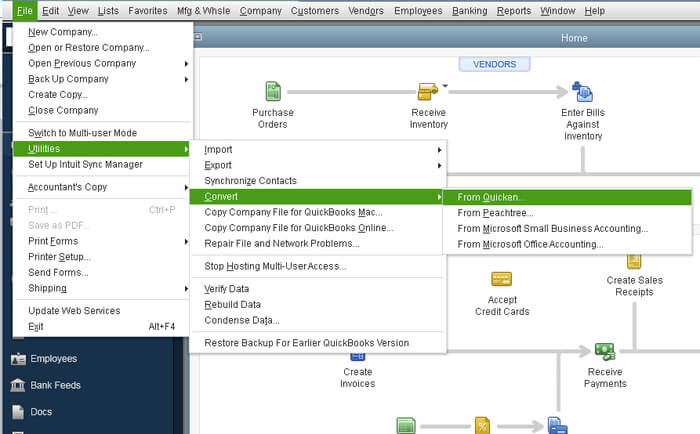
Task: Click the Receive Payments icon
Action: coord(604,352)
